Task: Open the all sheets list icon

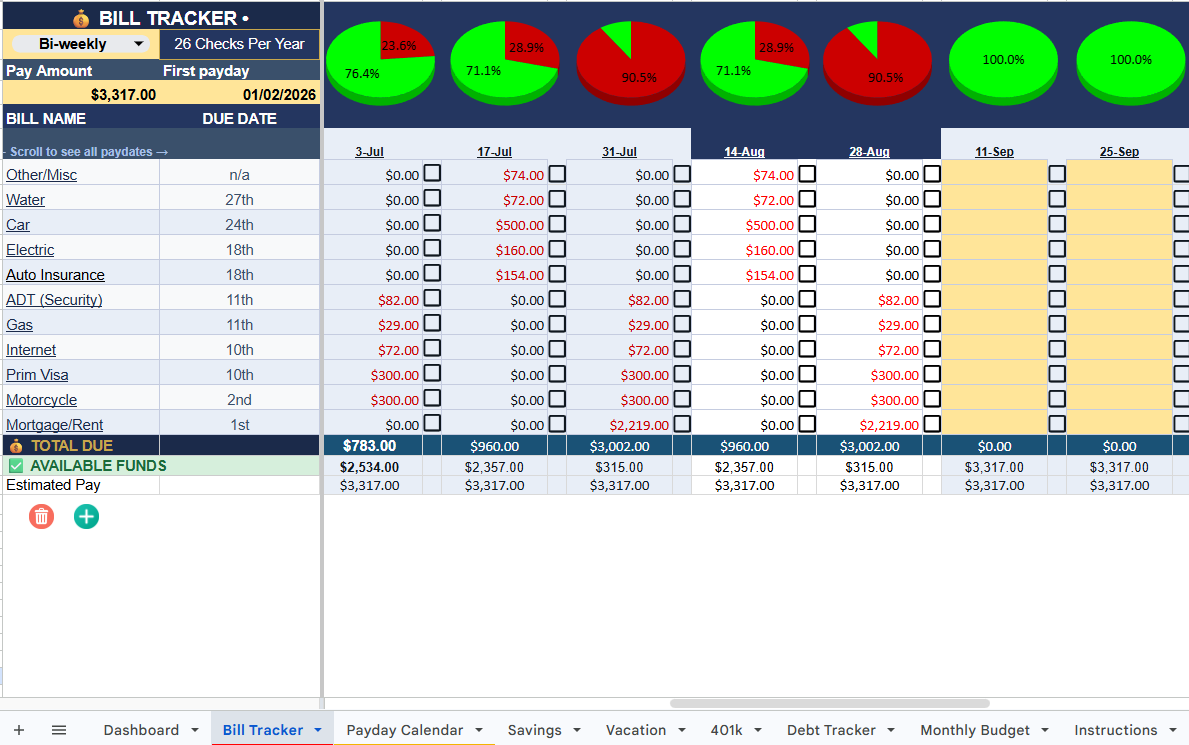Action: tap(59, 730)
